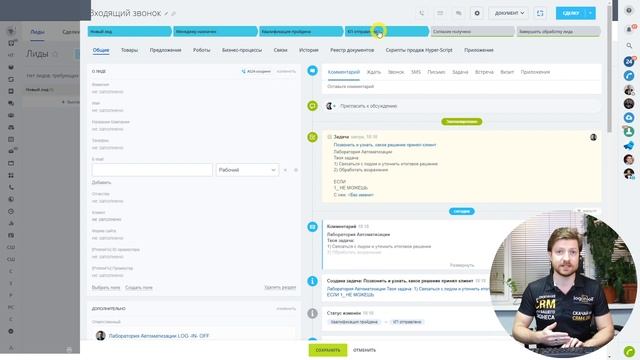The width and height of the screenshot is (640, 360).
Task: Open the Приложения tab in lead card
Action: click(x=479, y=50)
